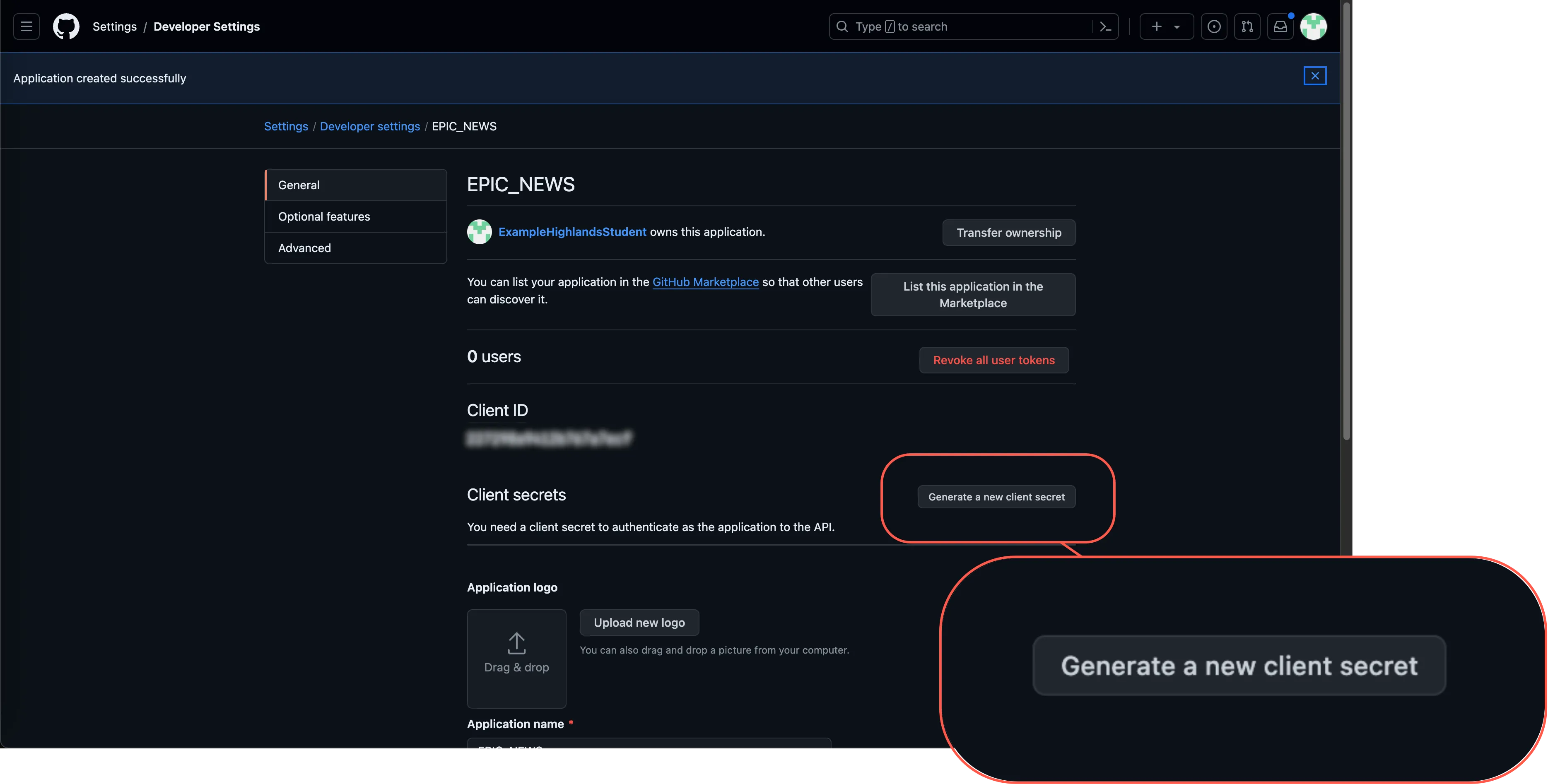Click the owner's avatar beside ExampleHighlandsStudent
This screenshot has height=784, width=1548.
[x=480, y=232]
